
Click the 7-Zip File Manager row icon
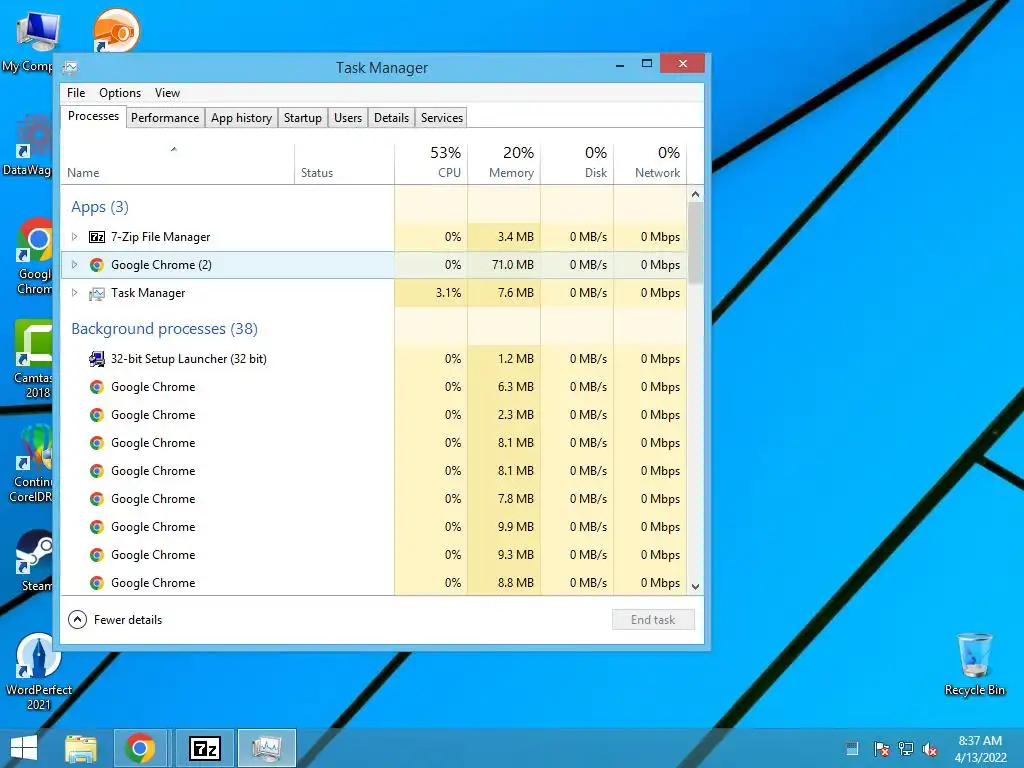coord(97,236)
